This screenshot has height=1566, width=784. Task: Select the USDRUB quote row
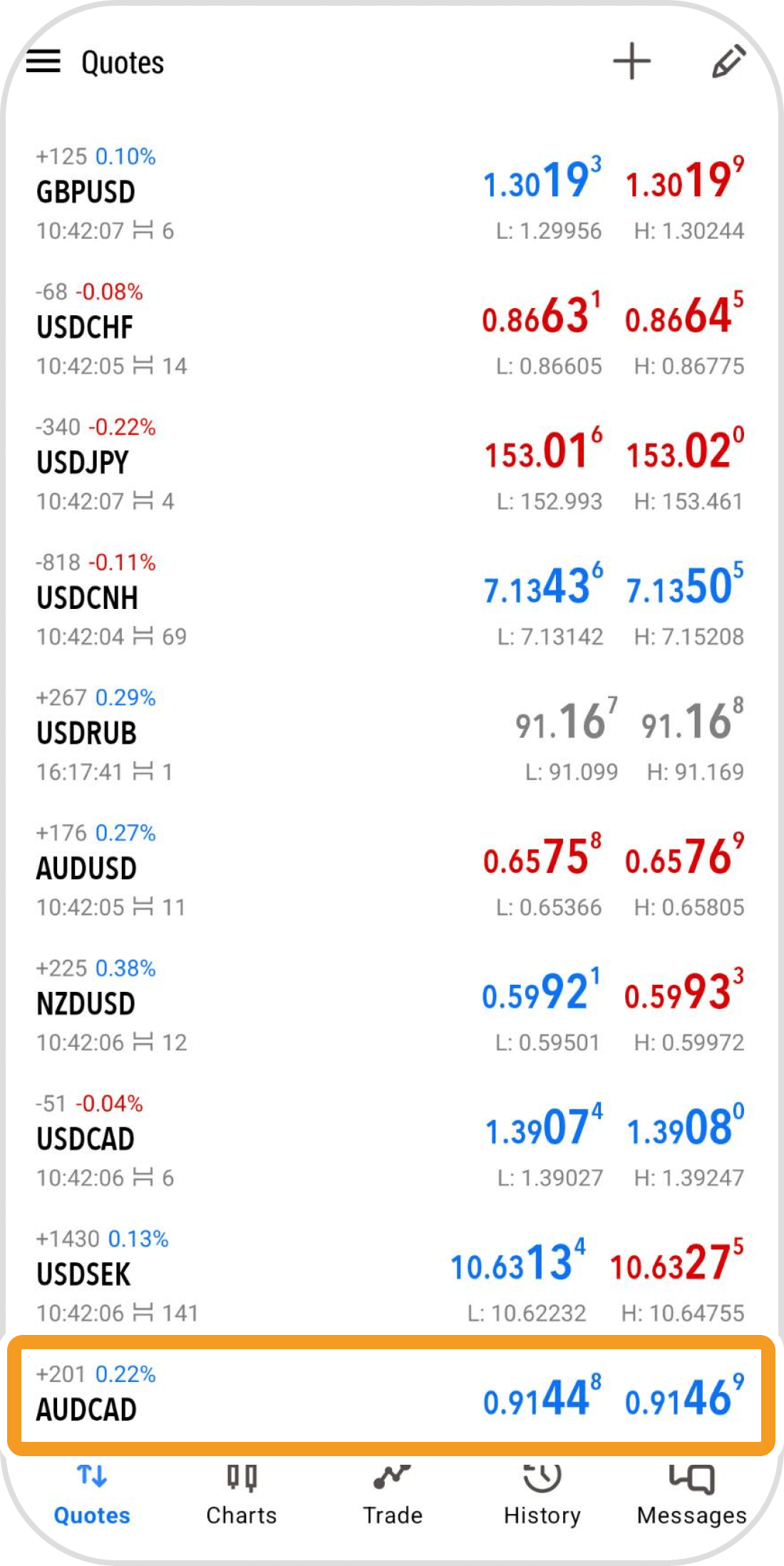click(x=391, y=735)
